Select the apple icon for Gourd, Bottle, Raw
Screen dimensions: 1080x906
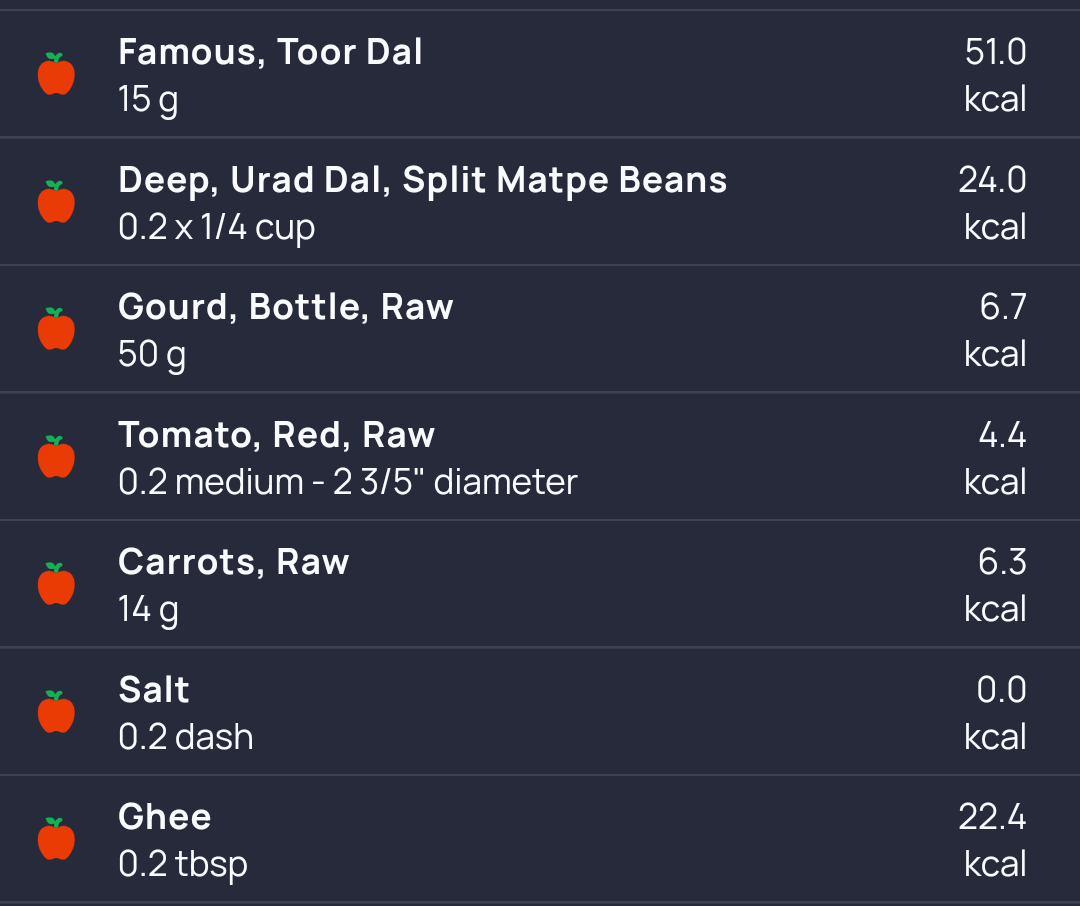[x=57, y=329]
